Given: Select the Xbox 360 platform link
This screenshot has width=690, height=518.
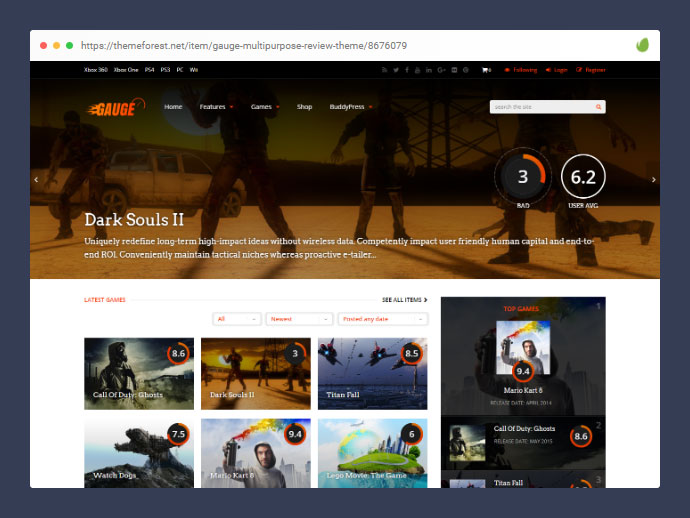Looking at the screenshot, I should coord(95,70).
